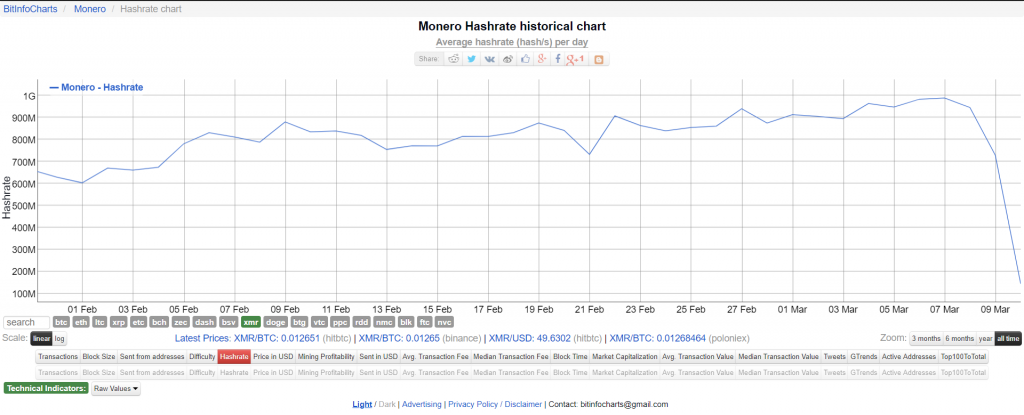This screenshot has width=1024, height=415.
Task: Open the Raw Values dropdown
Action: click(x=116, y=388)
